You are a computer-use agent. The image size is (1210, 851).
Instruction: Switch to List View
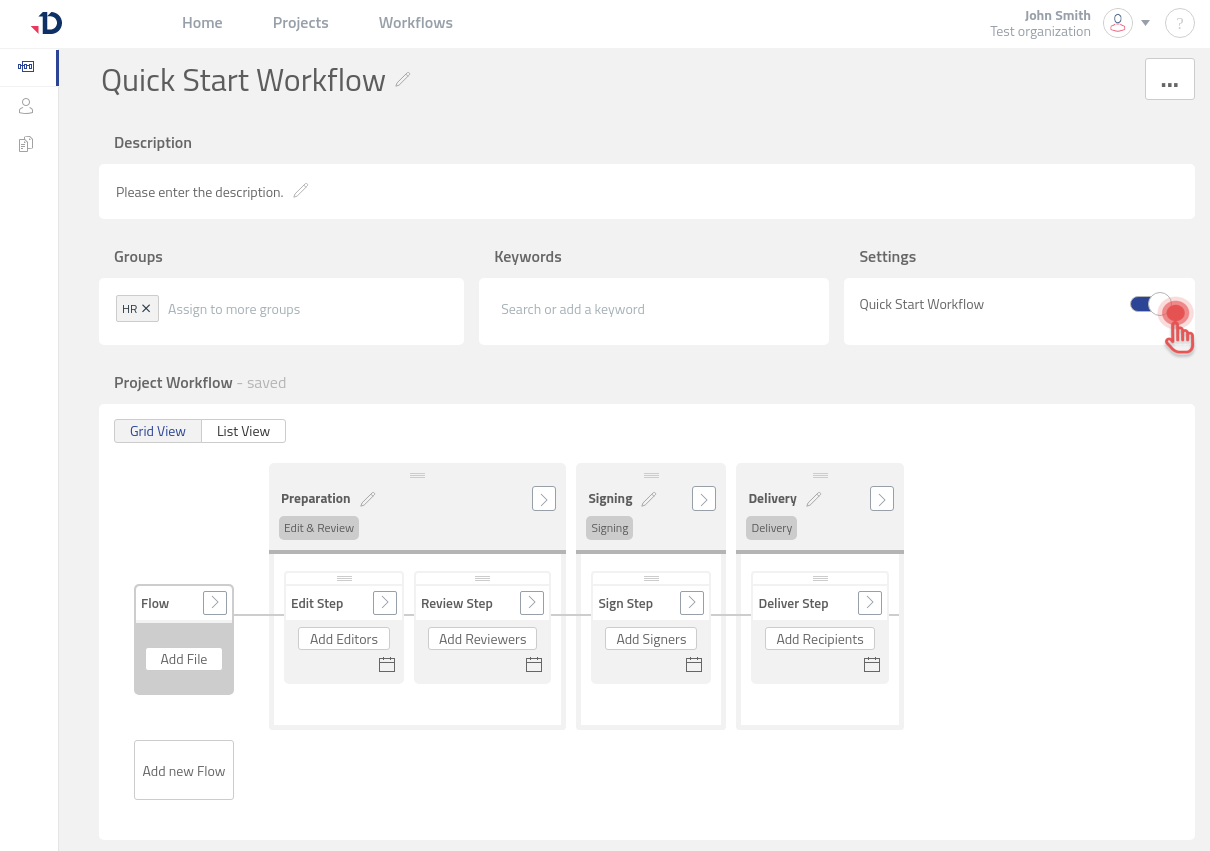(x=243, y=431)
